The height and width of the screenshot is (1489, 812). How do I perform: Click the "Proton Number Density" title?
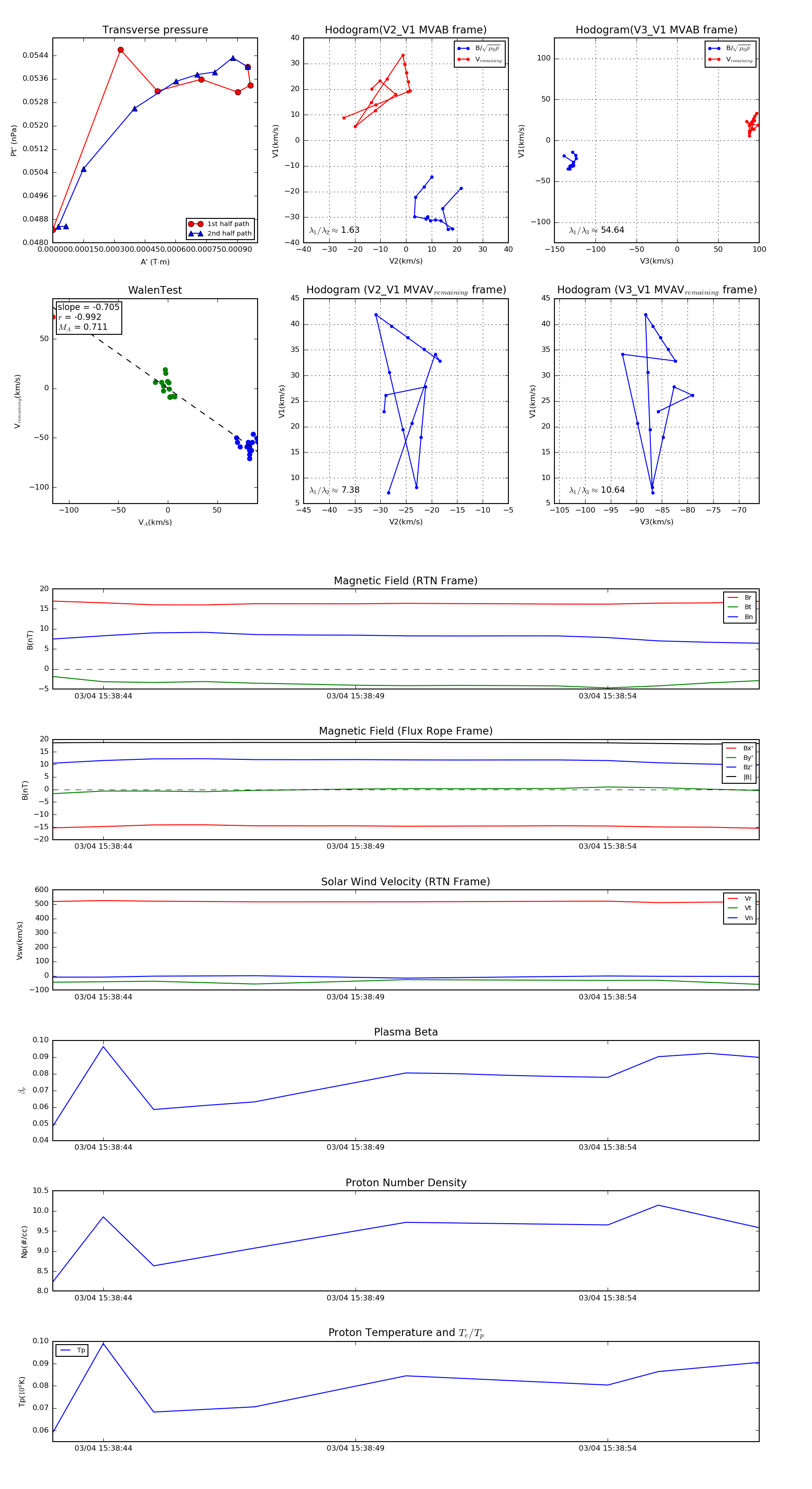pyautogui.click(x=406, y=1183)
